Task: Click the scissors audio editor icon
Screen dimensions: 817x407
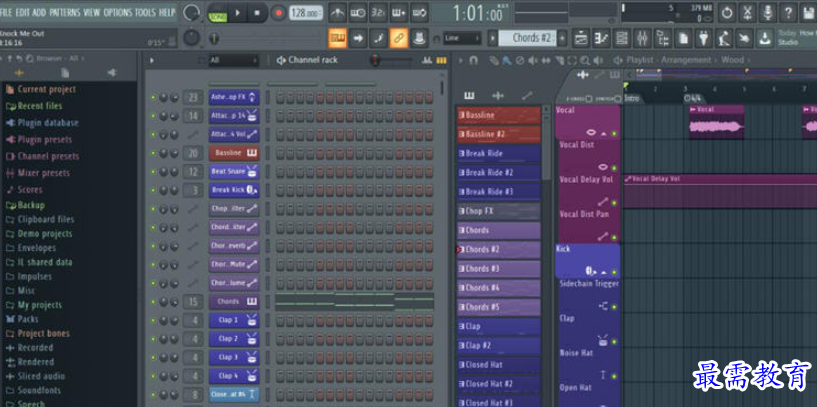Action: tap(747, 13)
